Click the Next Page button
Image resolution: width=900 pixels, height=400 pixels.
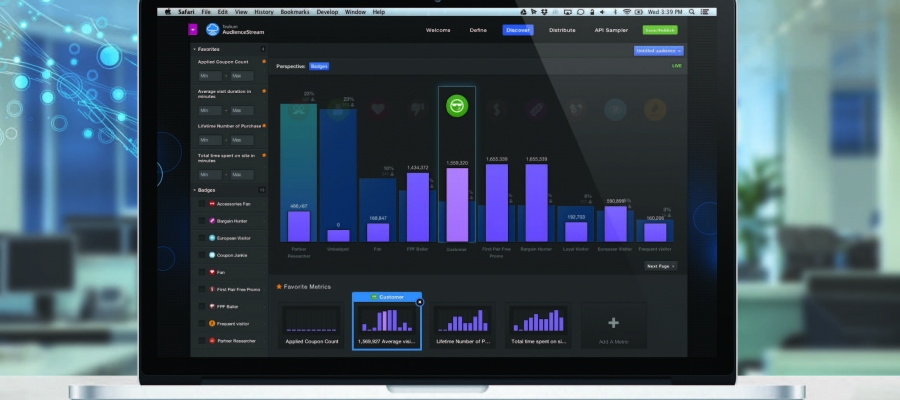[661, 266]
